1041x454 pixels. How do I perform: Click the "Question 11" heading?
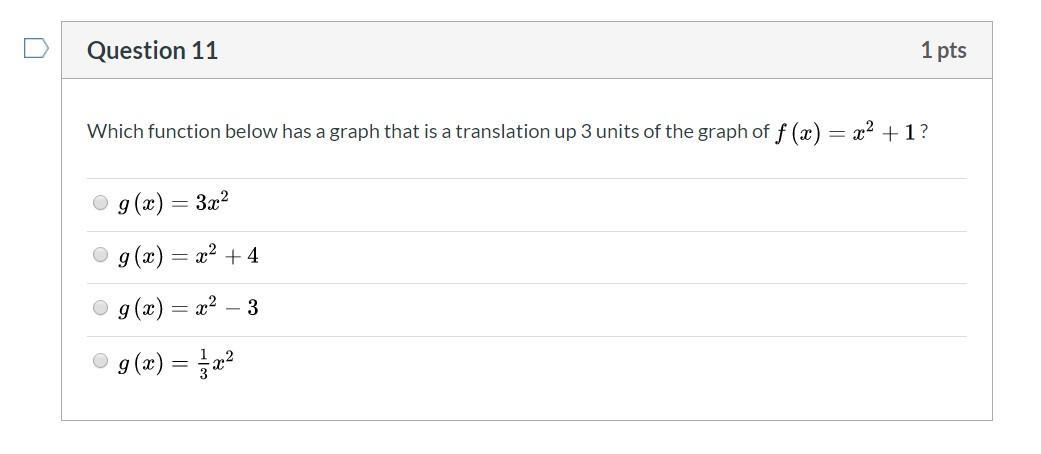152,51
